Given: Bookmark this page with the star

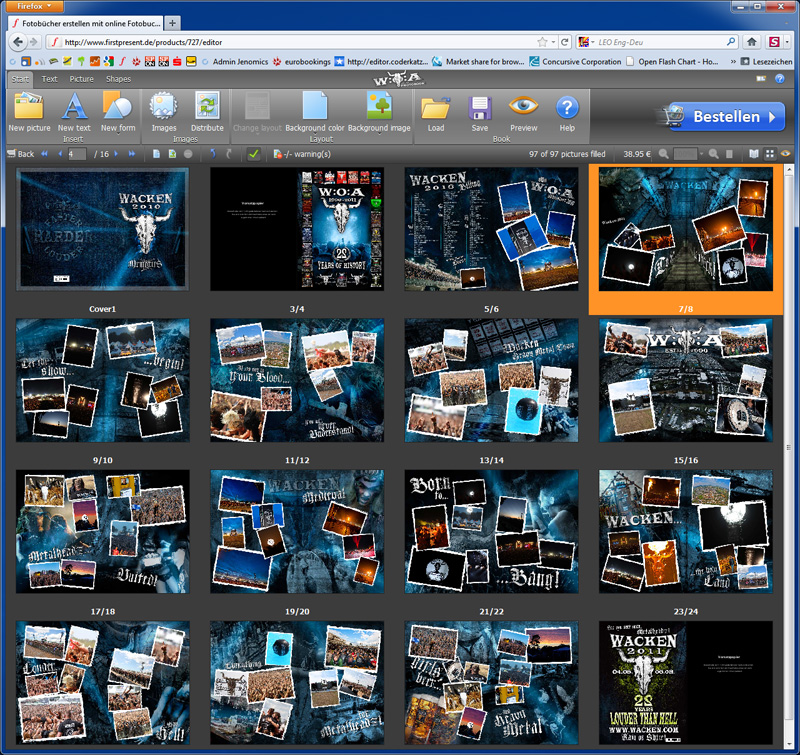Looking at the screenshot, I should (x=542, y=42).
